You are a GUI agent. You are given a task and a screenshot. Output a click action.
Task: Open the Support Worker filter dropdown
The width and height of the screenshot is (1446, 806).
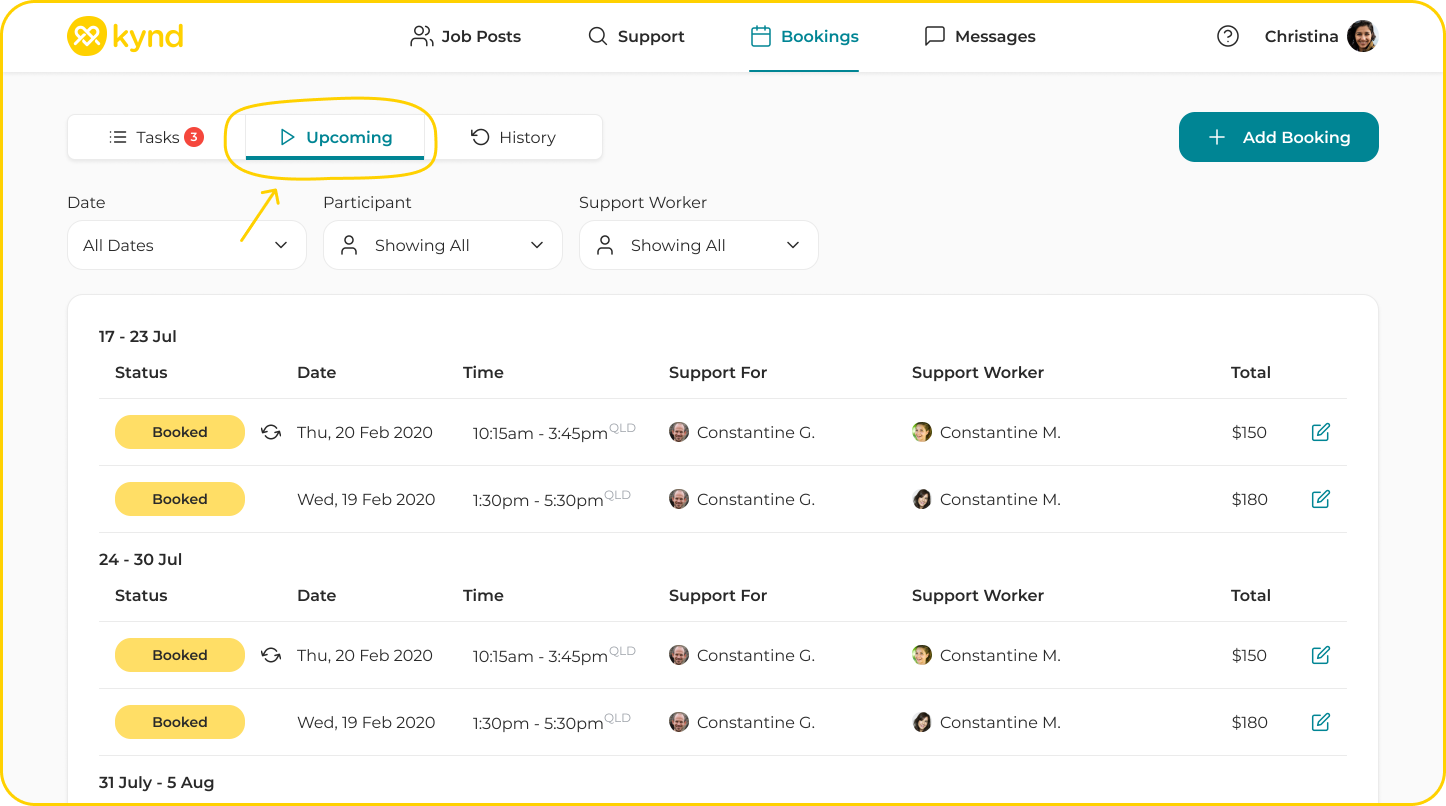pyautogui.click(x=698, y=245)
